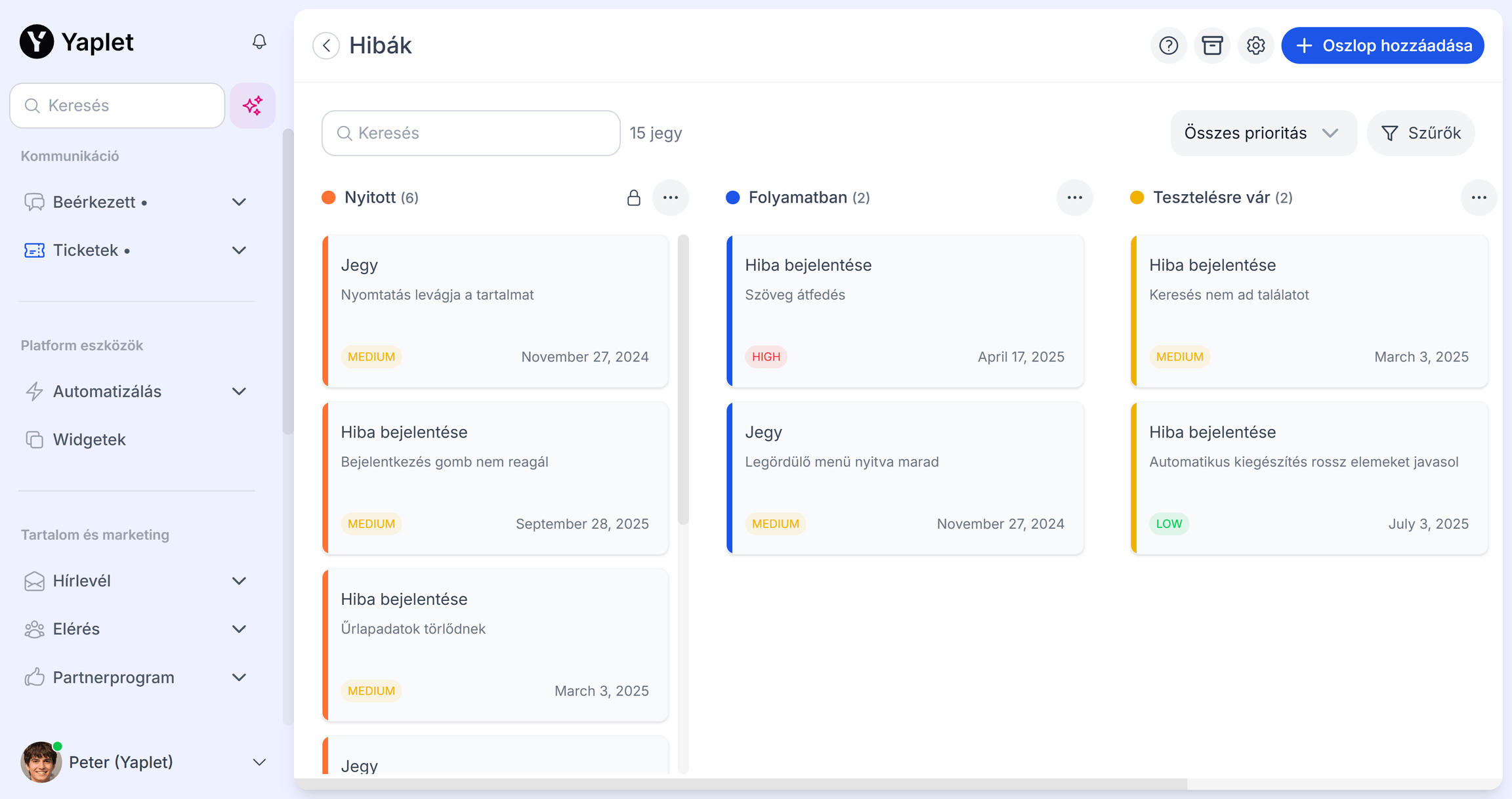Expand the Beérkezett sidebar section

(x=239, y=202)
